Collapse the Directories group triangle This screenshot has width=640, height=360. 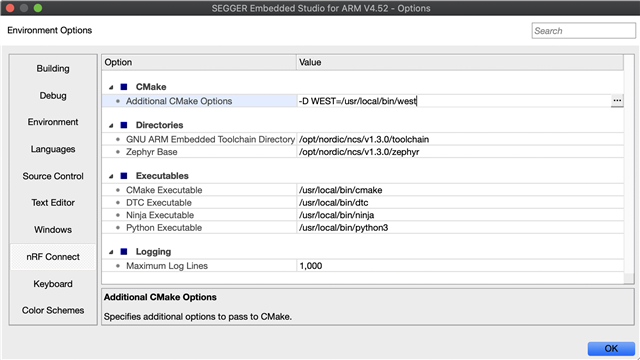tap(111, 125)
